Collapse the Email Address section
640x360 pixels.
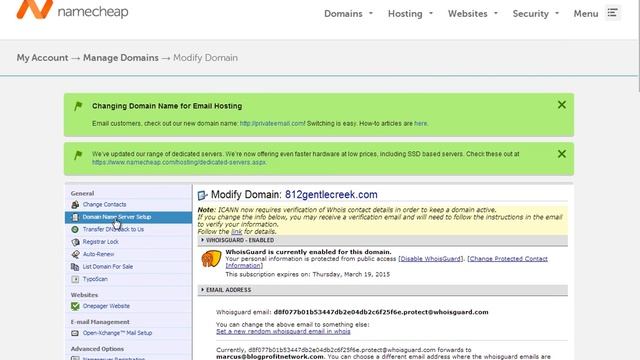[382, 290]
